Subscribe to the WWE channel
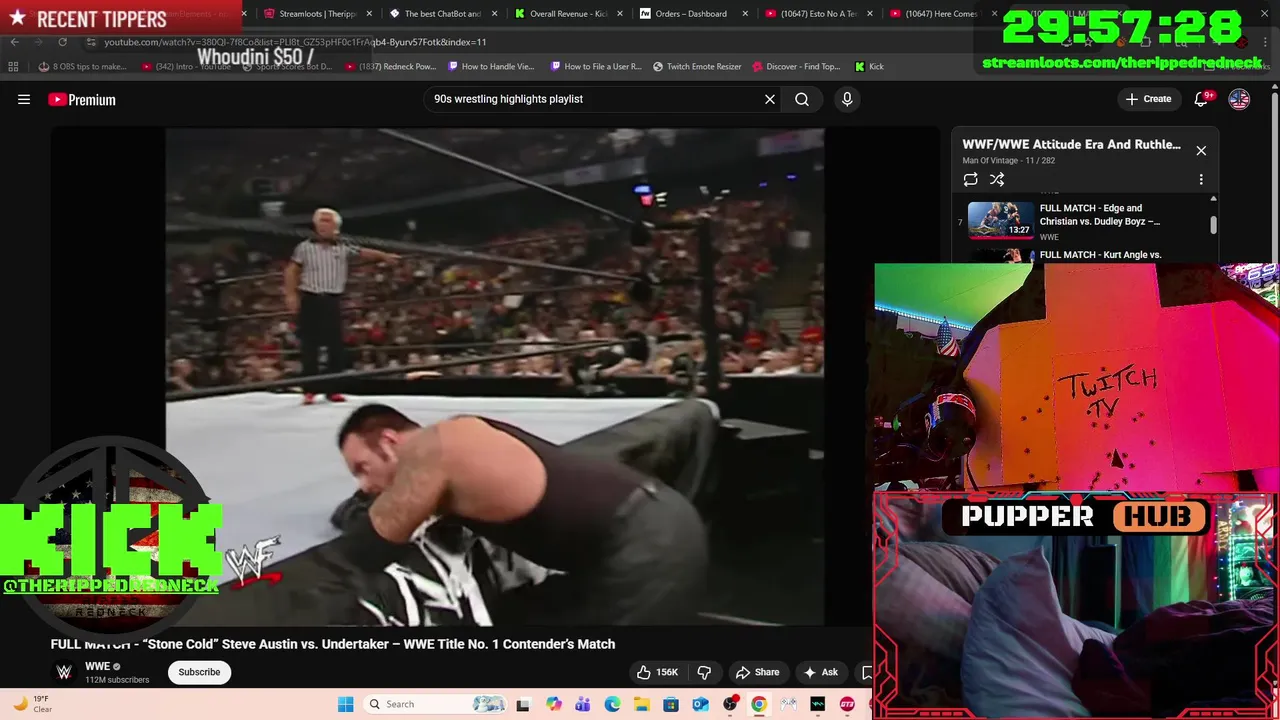The height and width of the screenshot is (720, 1280). [199, 672]
